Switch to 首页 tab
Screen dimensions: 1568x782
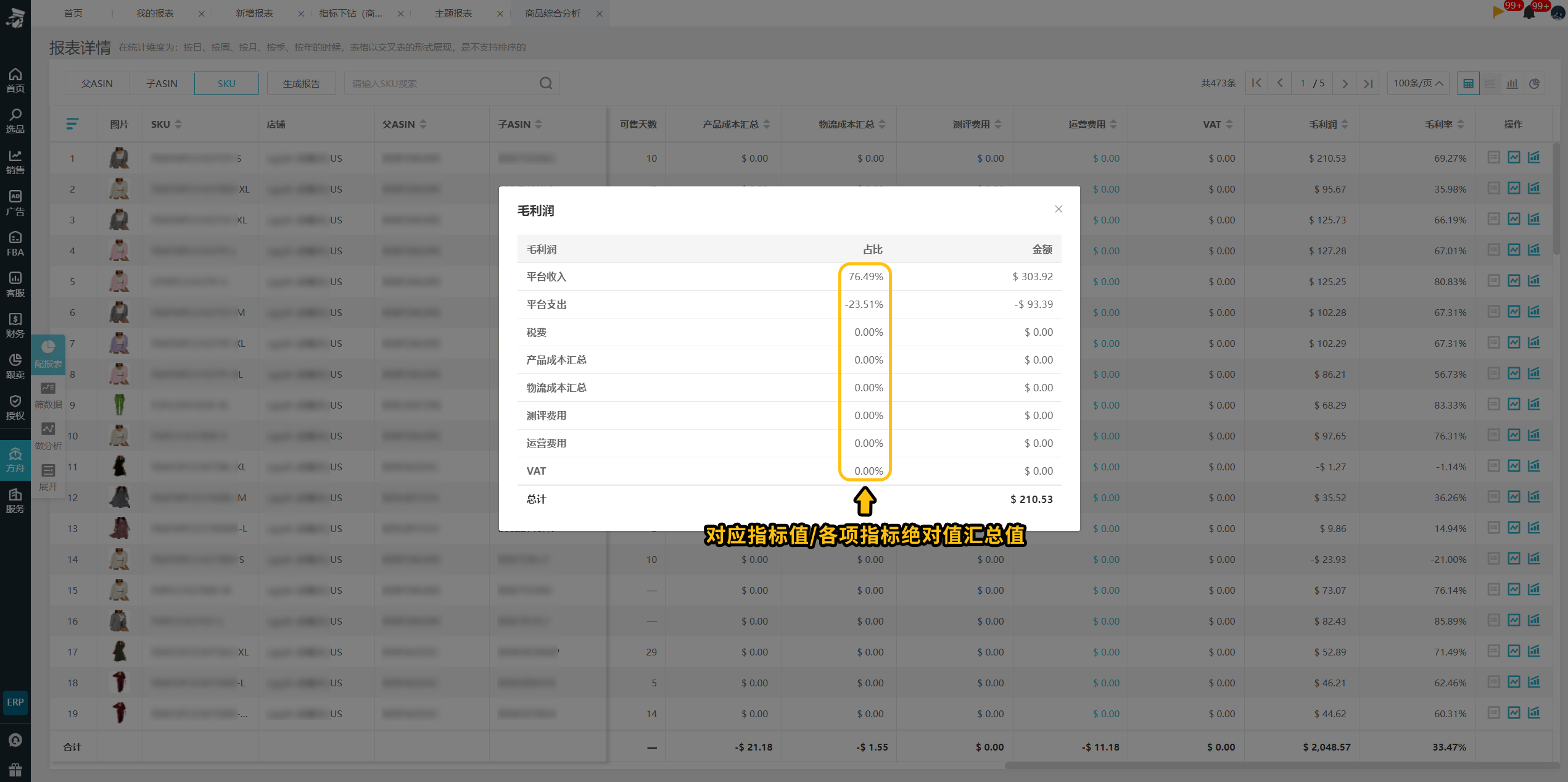click(x=73, y=13)
